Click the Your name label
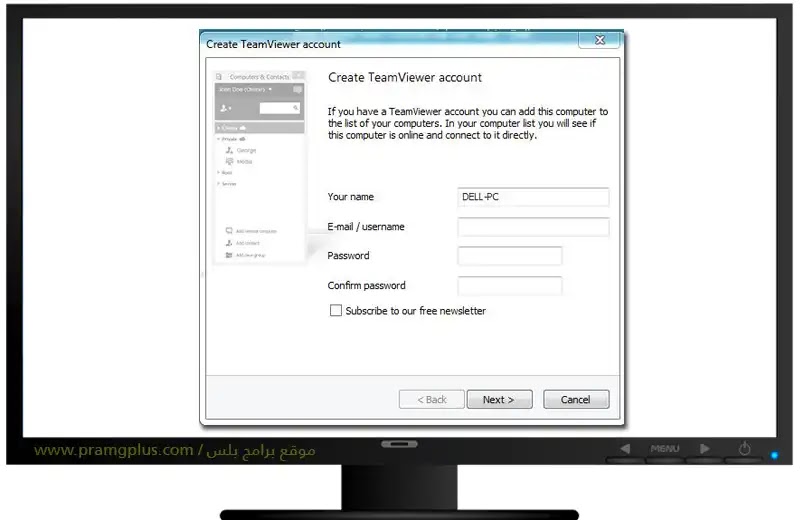 351,197
